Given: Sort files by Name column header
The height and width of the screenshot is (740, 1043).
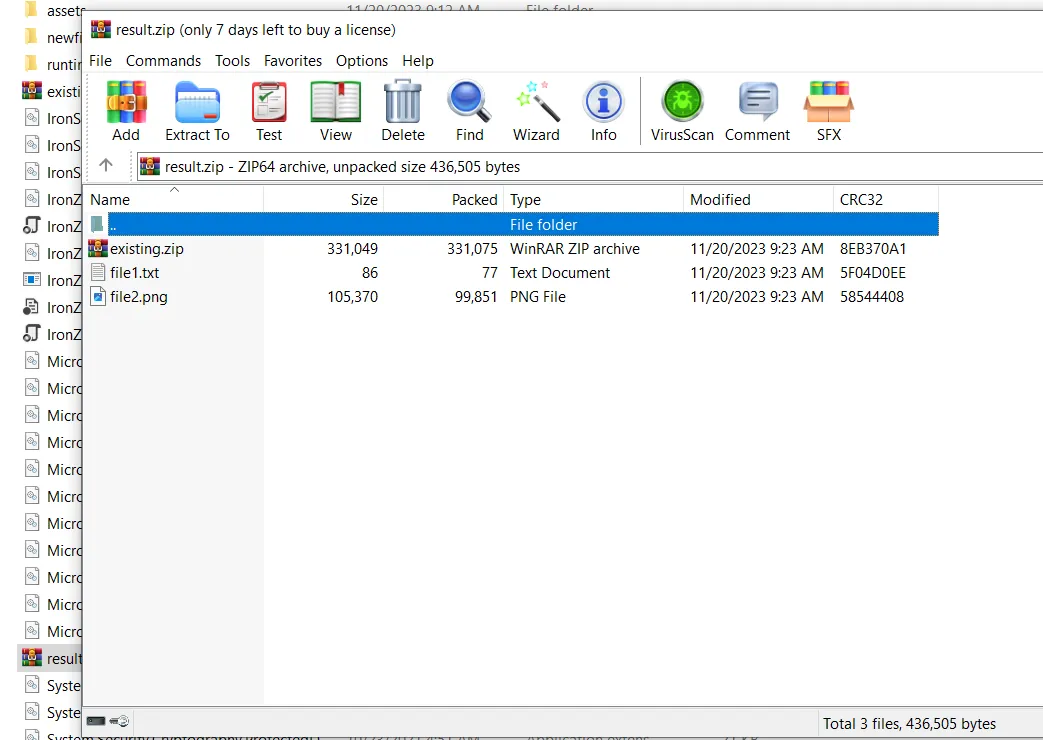Looking at the screenshot, I should coord(110,200).
